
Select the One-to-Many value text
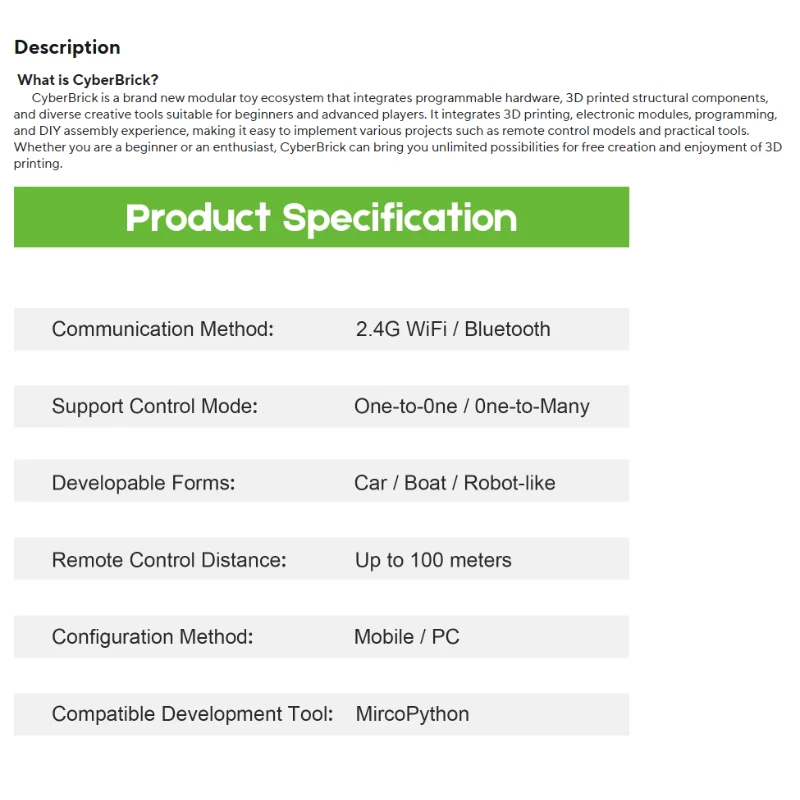pyautogui.click(x=532, y=406)
